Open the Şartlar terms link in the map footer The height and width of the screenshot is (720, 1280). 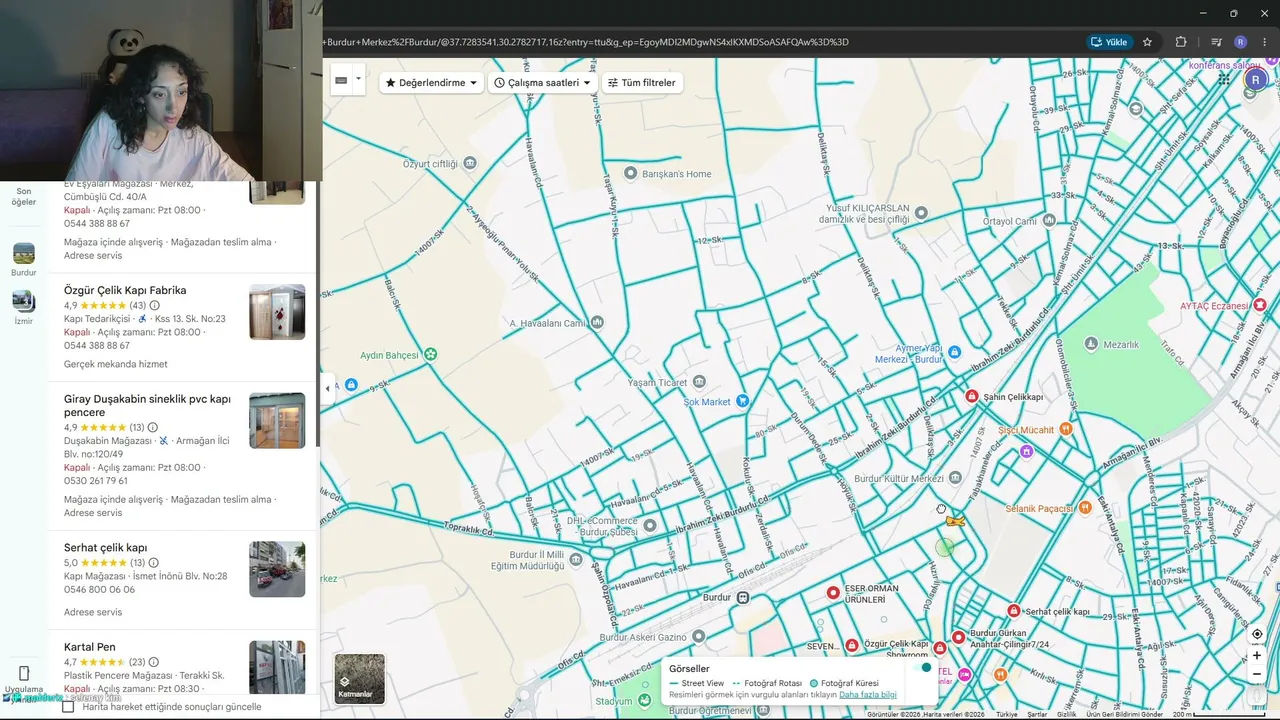click(x=1037, y=714)
